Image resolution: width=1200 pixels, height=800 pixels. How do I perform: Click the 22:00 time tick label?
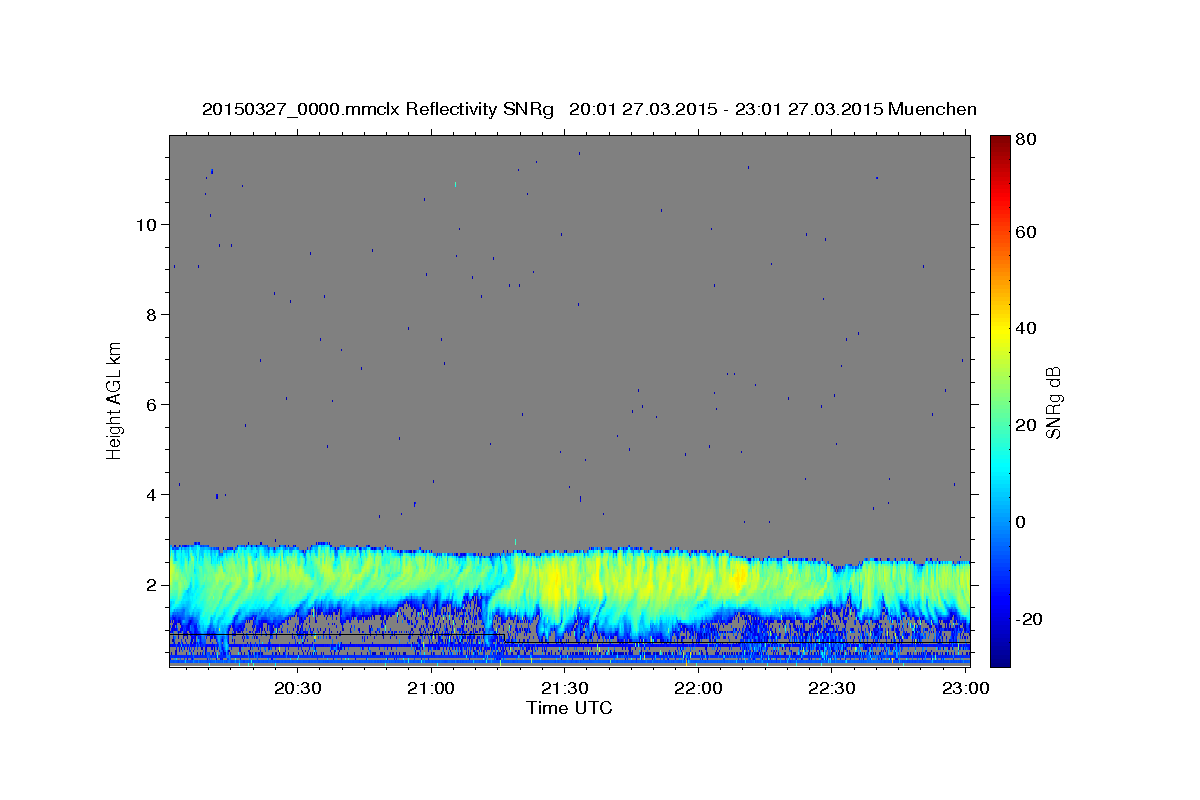click(x=700, y=689)
